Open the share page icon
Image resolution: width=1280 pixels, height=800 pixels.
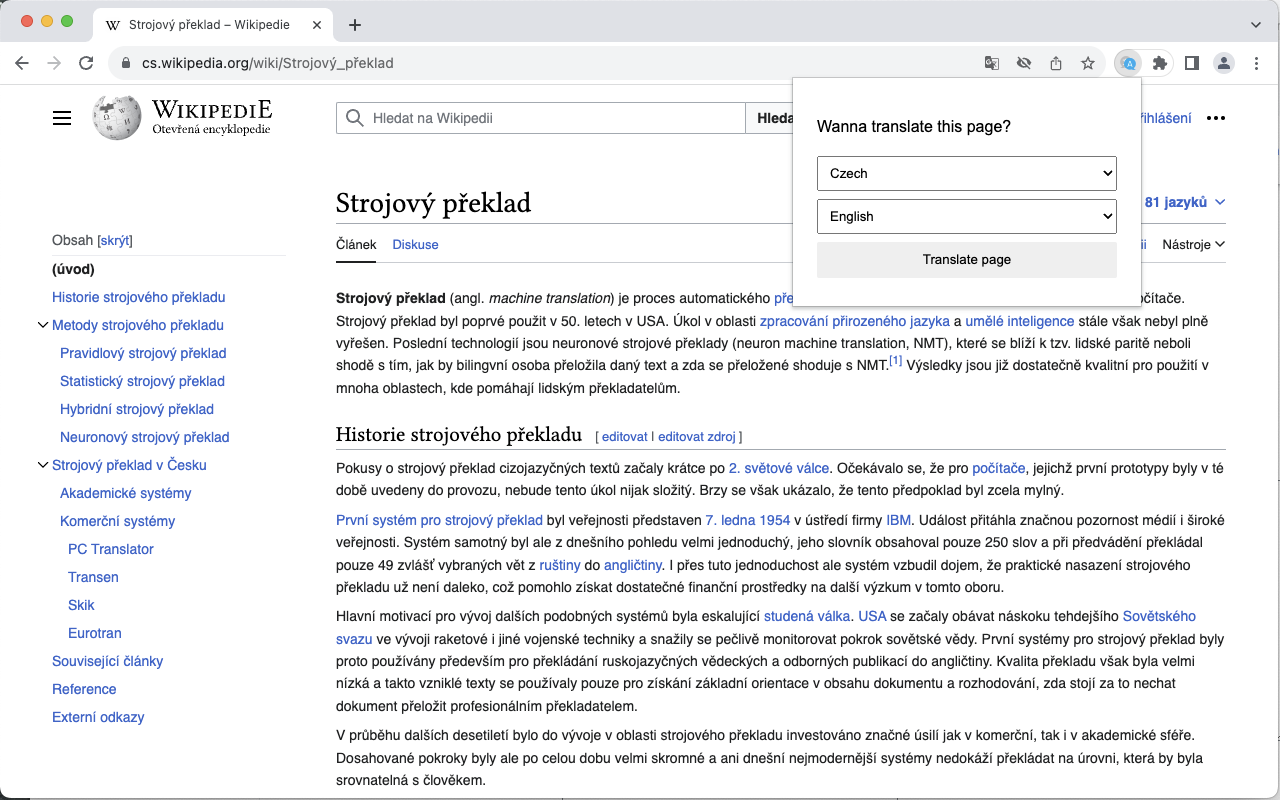click(x=1056, y=62)
